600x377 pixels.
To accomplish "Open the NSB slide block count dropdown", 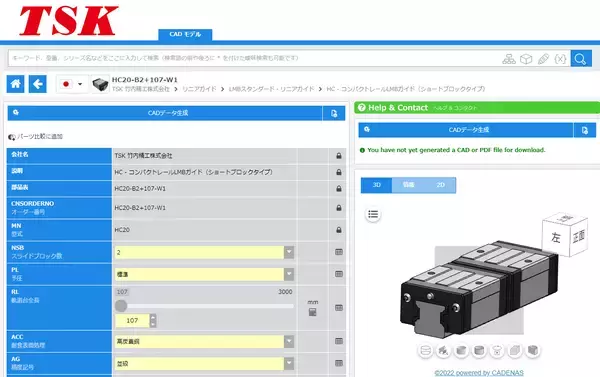I will click(204, 252).
